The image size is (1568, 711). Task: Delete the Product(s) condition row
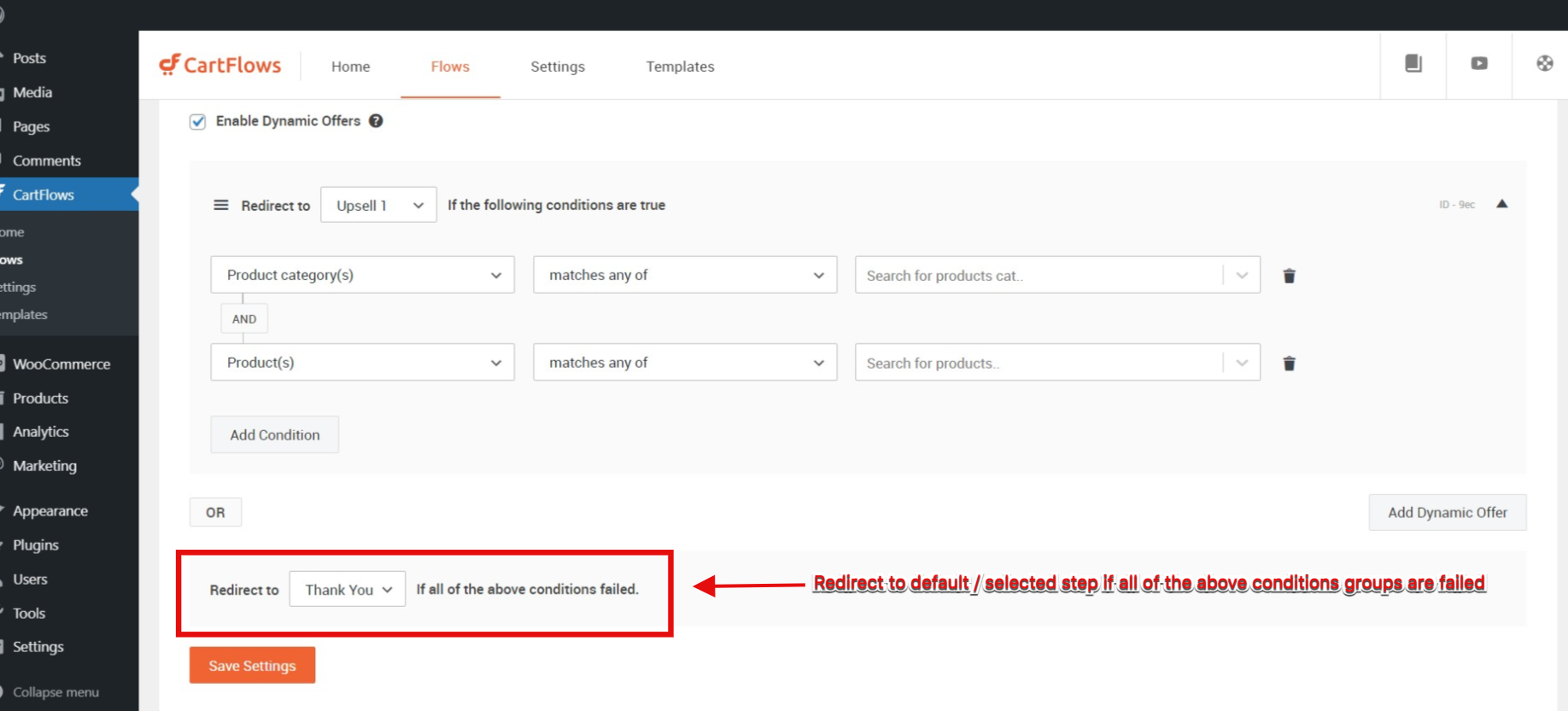pyautogui.click(x=1289, y=364)
